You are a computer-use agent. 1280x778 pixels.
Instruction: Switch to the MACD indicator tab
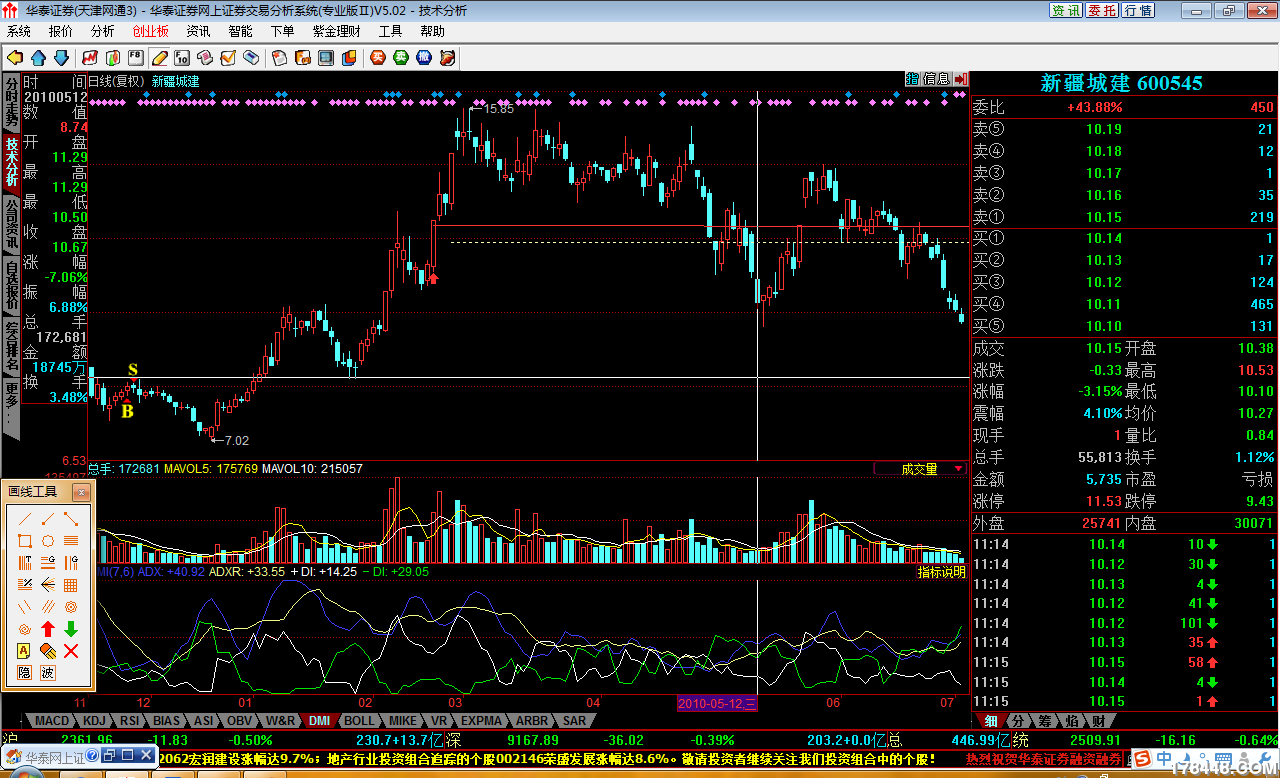(x=52, y=720)
